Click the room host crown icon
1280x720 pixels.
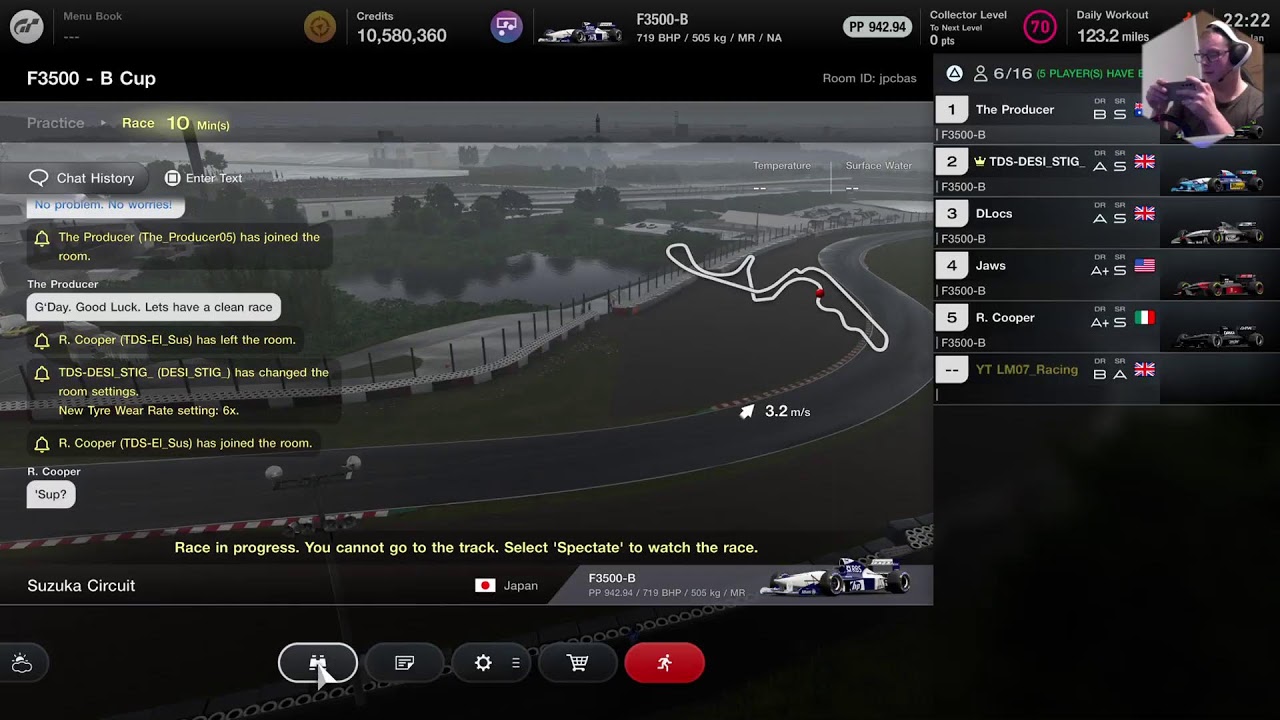980,161
